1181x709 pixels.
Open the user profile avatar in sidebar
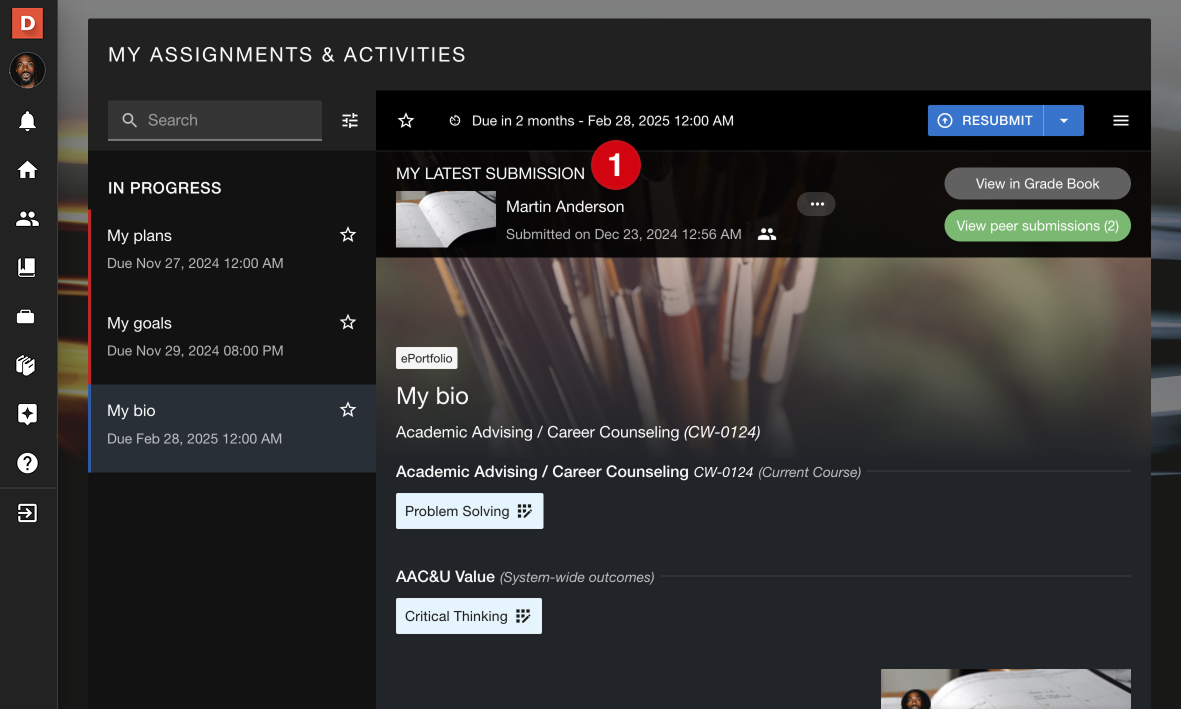27,71
